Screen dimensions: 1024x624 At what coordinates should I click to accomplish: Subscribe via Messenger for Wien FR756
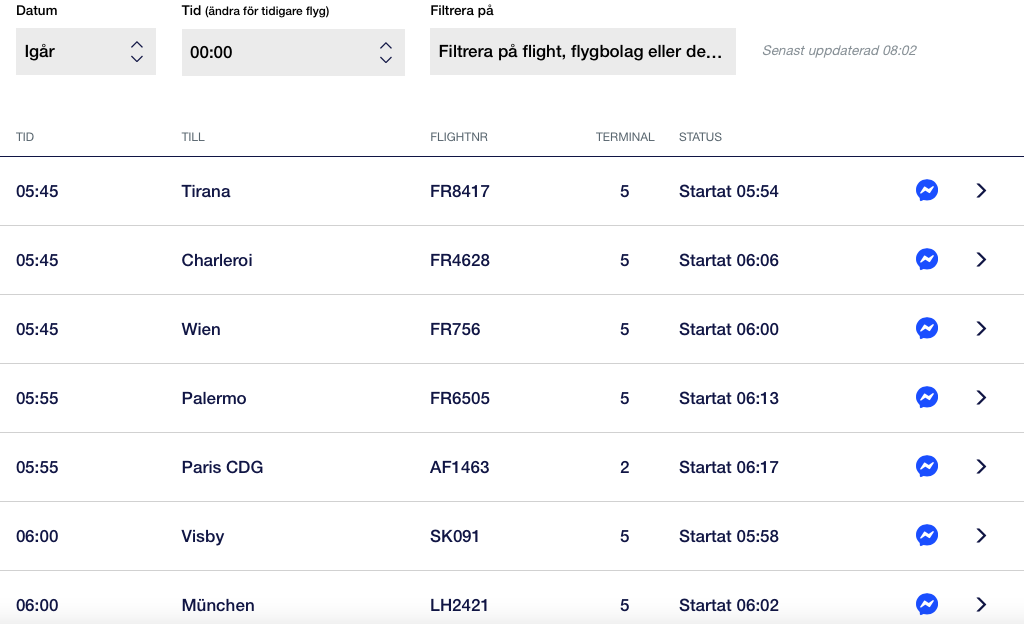point(927,328)
